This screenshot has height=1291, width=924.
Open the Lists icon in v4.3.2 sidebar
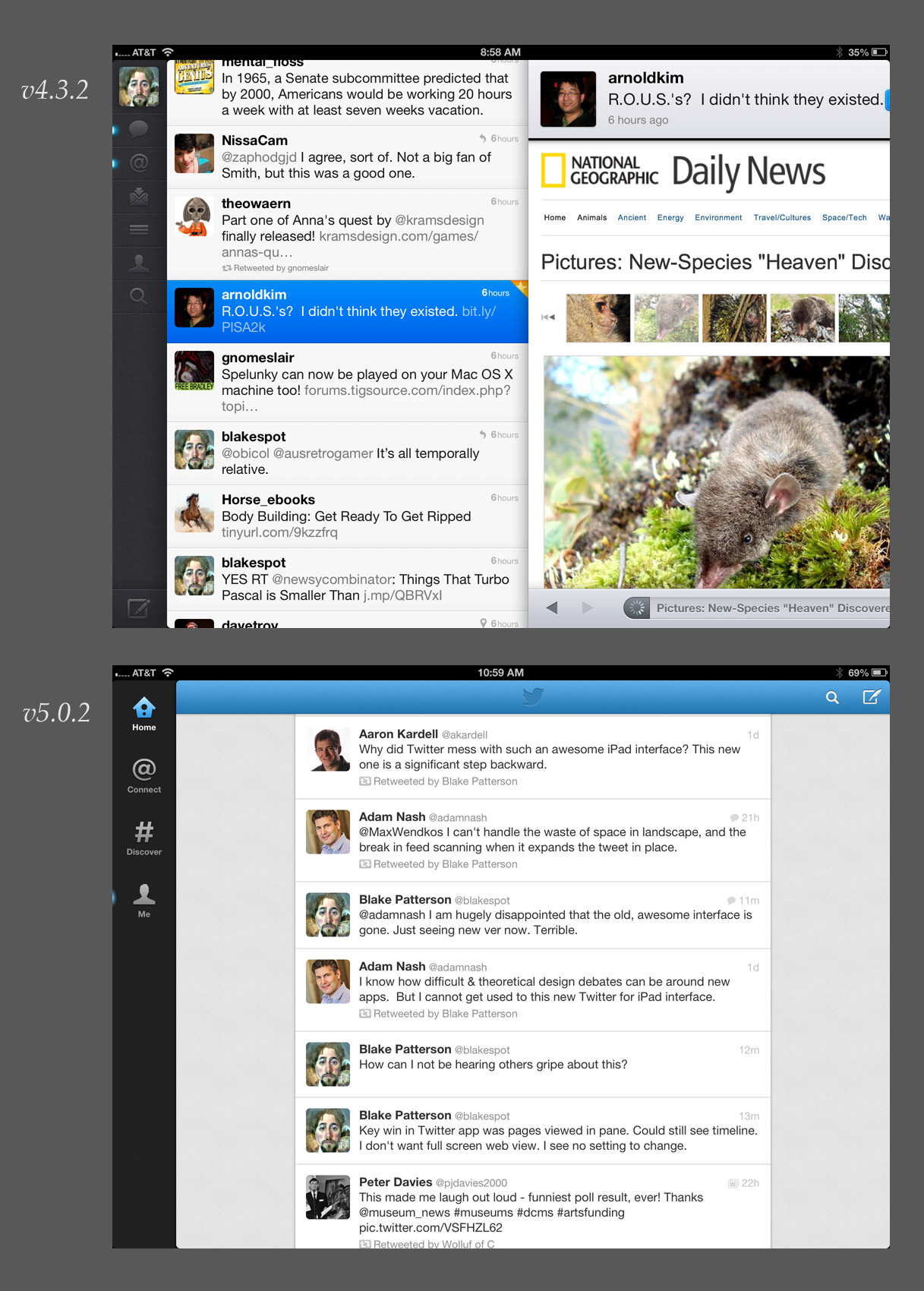click(x=139, y=229)
